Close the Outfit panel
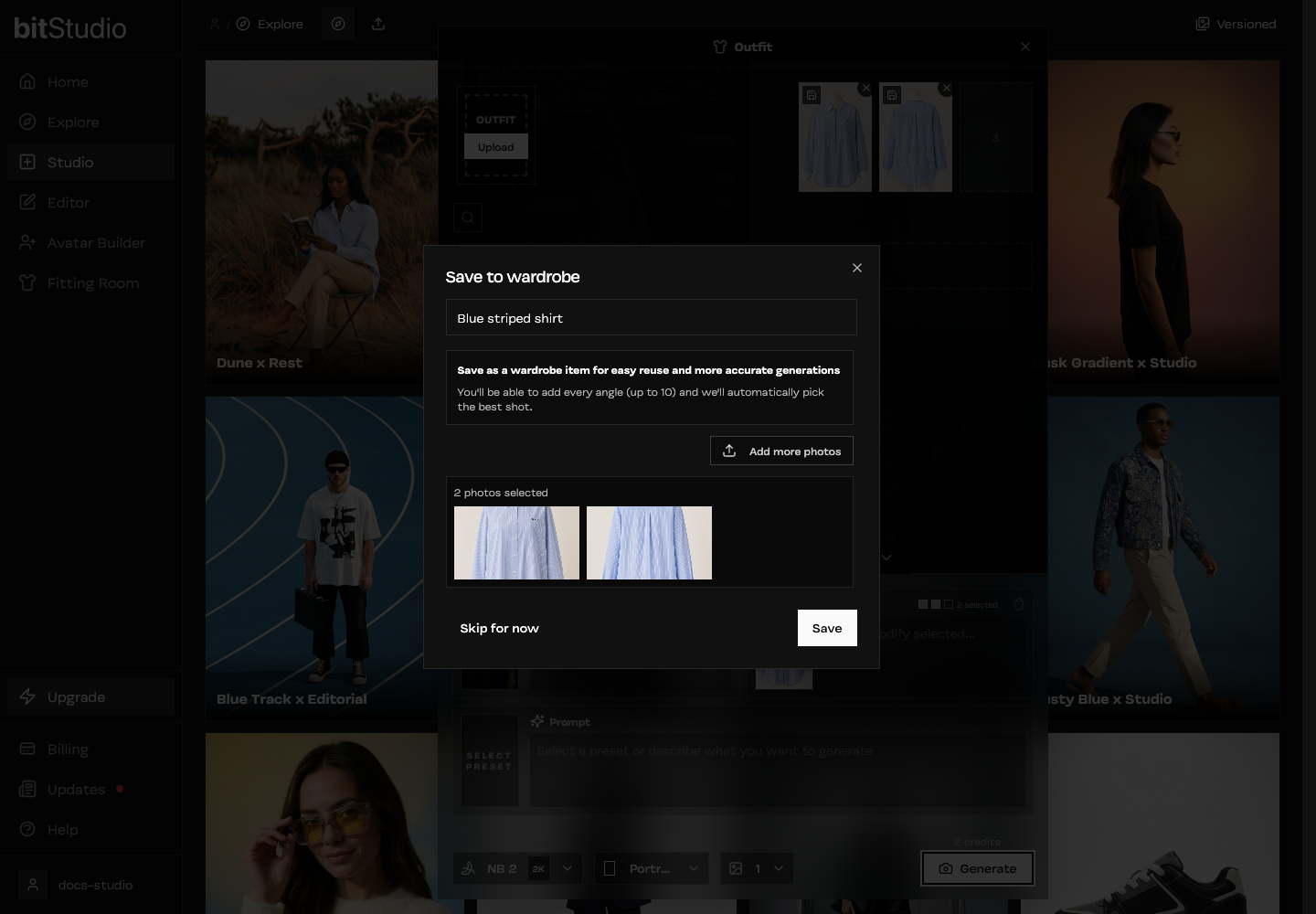The height and width of the screenshot is (914, 1316). 1025,47
